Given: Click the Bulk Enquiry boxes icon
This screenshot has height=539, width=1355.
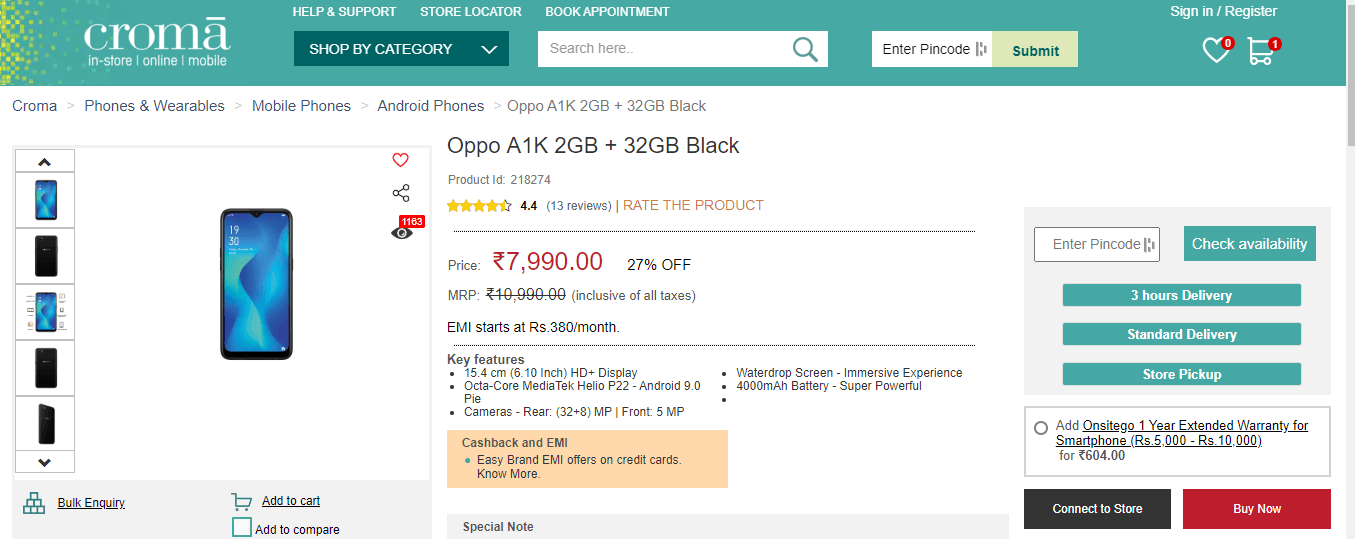Looking at the screenshot, I should point(35,503).
